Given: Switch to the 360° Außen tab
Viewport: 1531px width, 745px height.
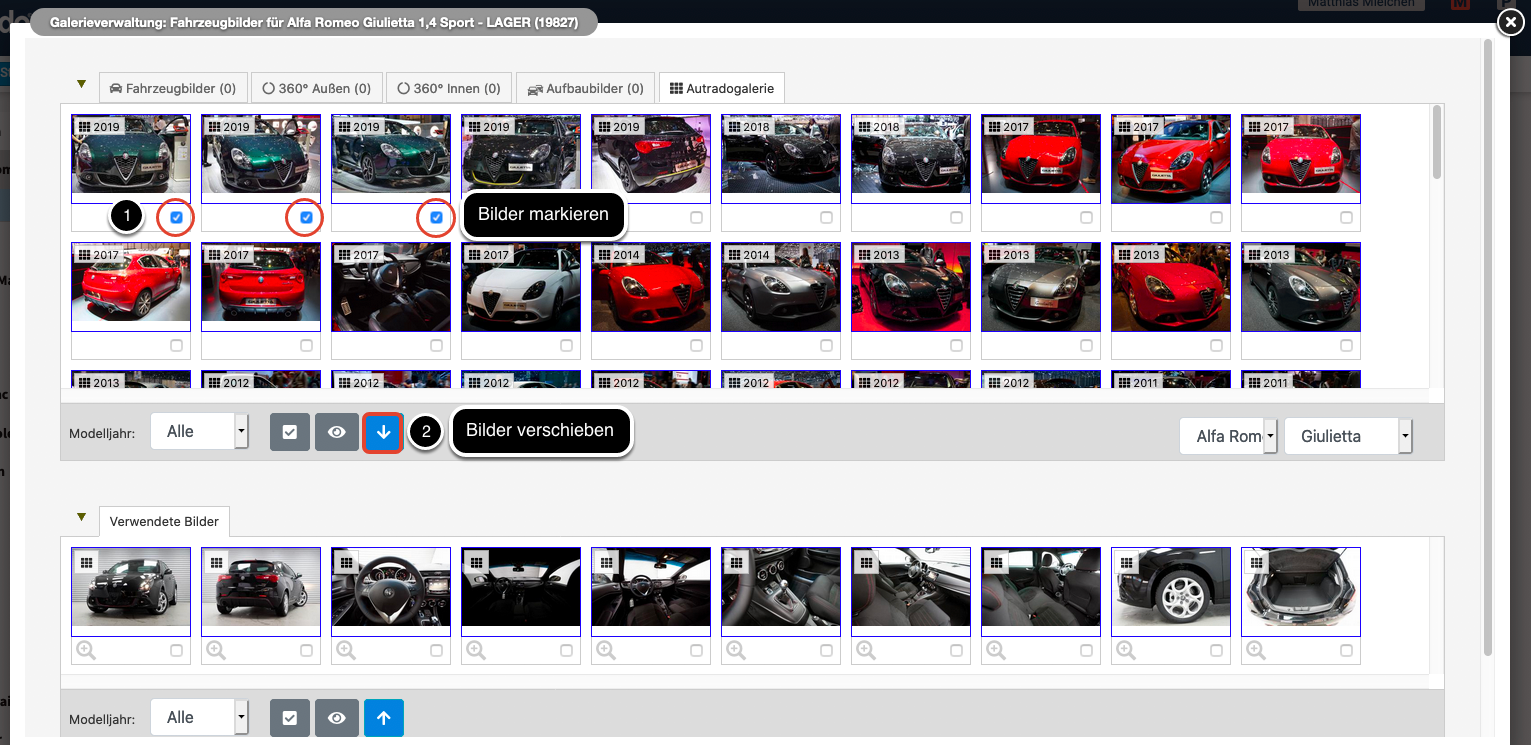Looking at the screenshot, I should click(316, 88).
